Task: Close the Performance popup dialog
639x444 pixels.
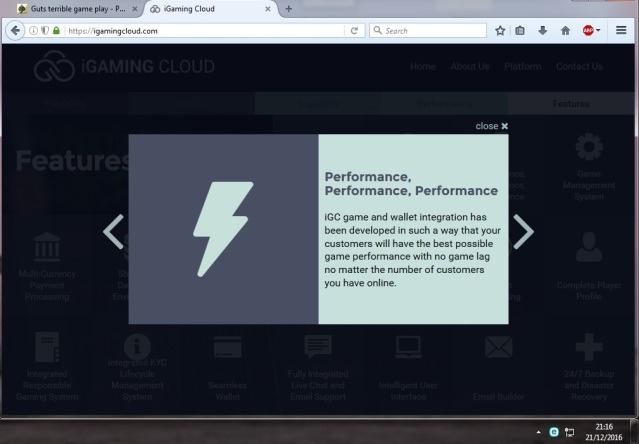Action: click(491, 126)
